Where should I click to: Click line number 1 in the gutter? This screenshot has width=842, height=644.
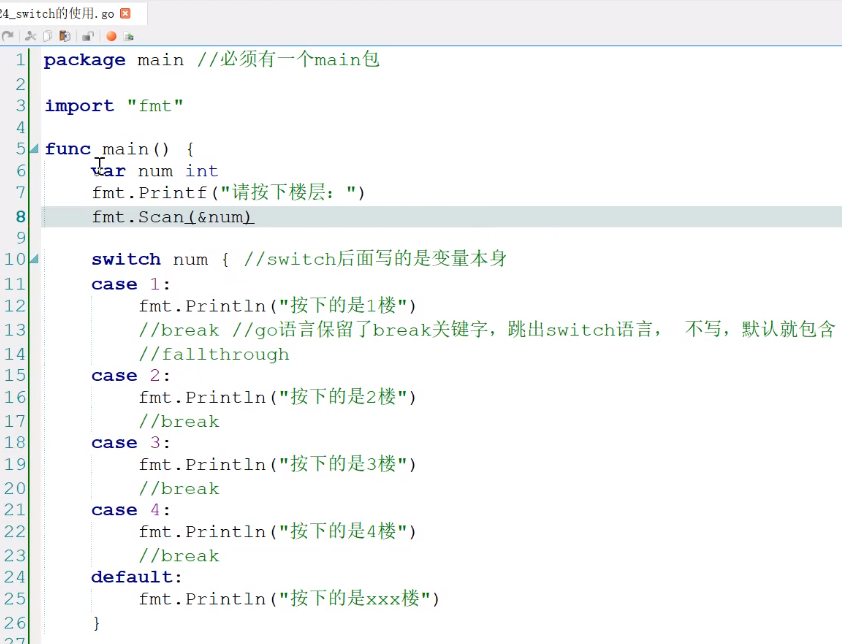[21, 59]
